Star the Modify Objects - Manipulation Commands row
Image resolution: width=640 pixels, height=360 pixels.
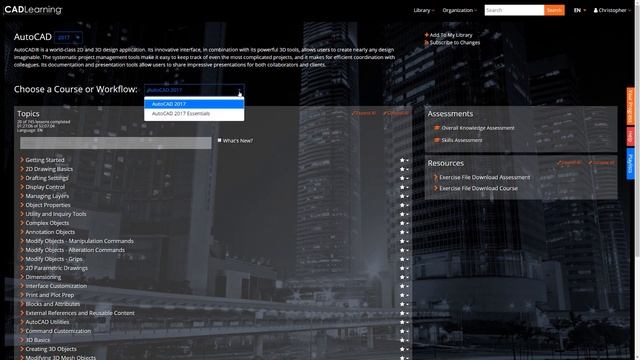[402, 241]
